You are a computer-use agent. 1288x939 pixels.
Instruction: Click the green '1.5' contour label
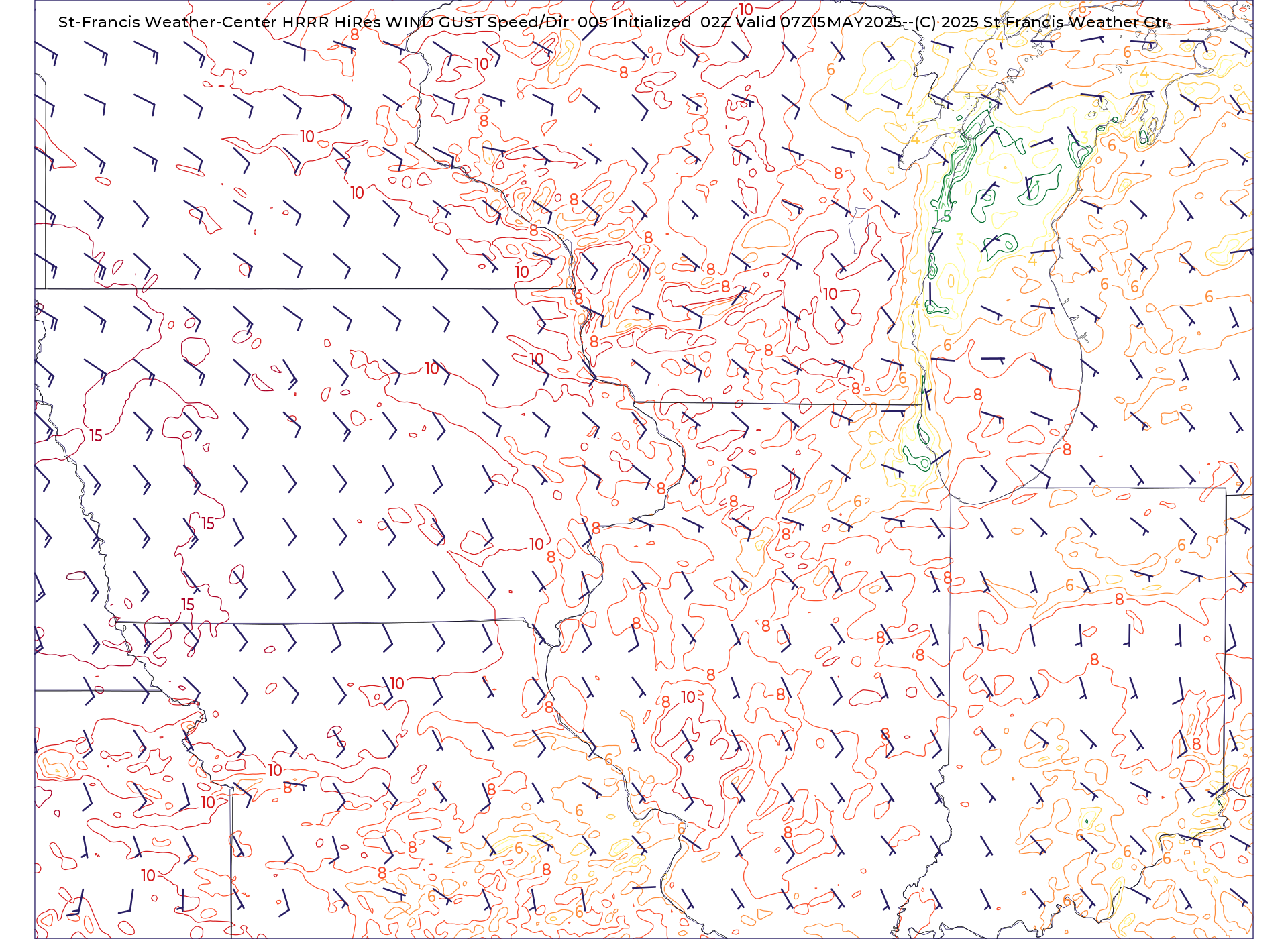[943, 217]
